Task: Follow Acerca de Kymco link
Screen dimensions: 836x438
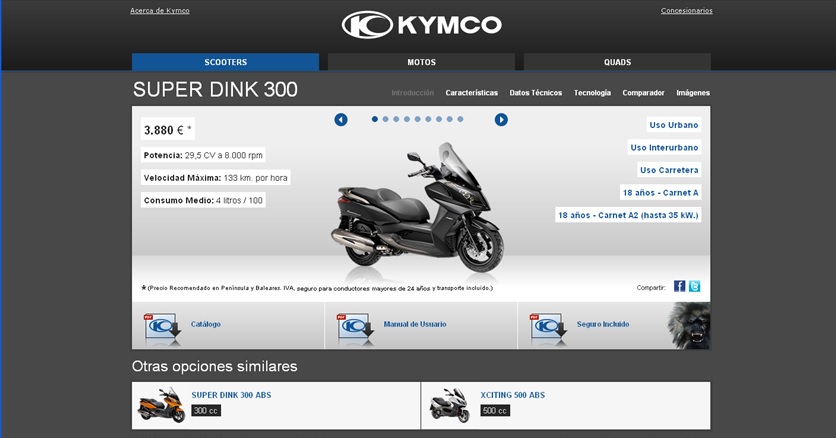Action: pyautogui.click(x=160, y=11)
